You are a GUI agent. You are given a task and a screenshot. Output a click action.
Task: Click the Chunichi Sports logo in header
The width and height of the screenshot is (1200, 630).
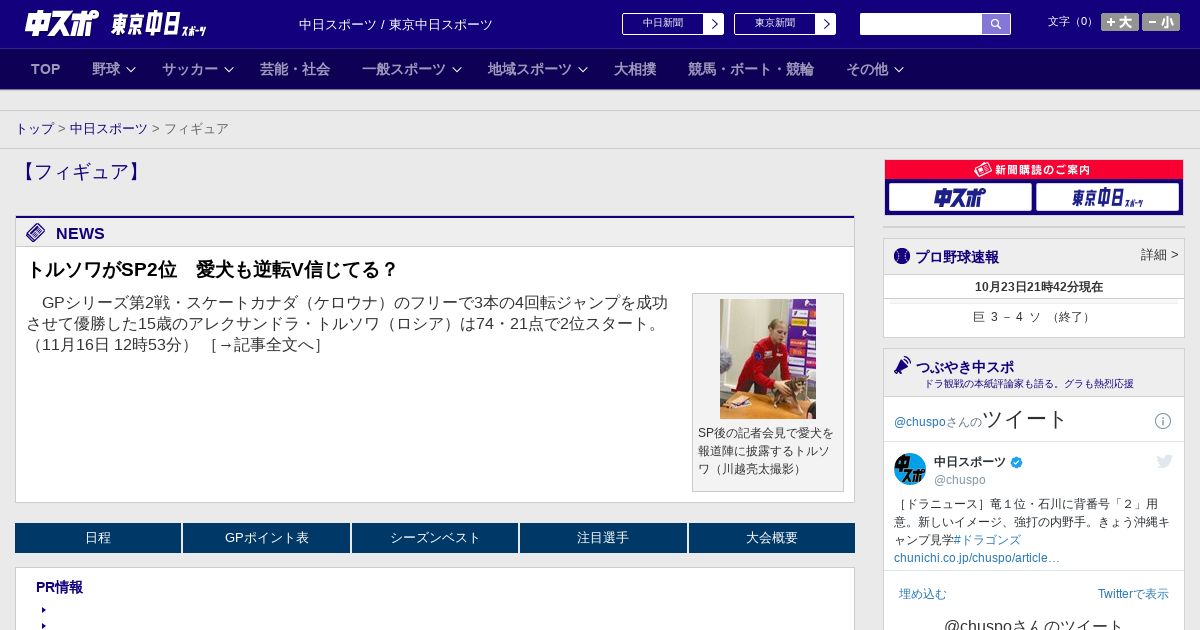pos(61,23)
